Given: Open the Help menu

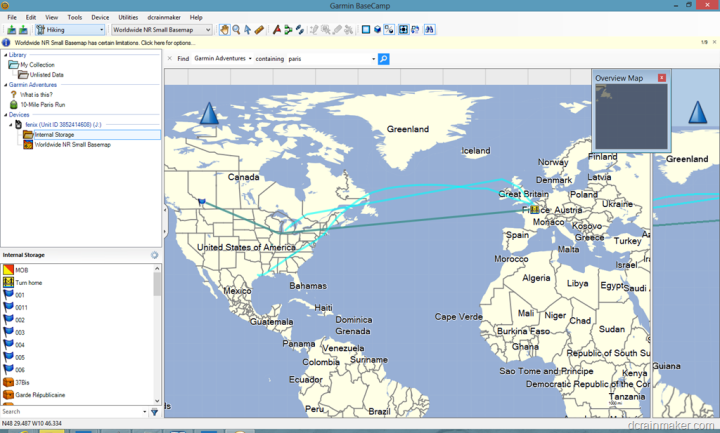Looking at the screenshot, I should pos(196,17).
